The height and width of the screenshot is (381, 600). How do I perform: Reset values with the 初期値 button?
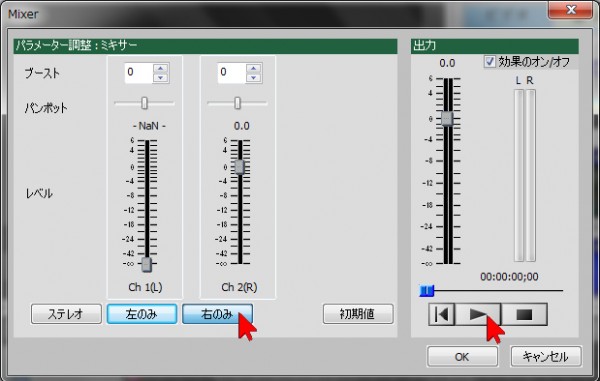(358, 314)
